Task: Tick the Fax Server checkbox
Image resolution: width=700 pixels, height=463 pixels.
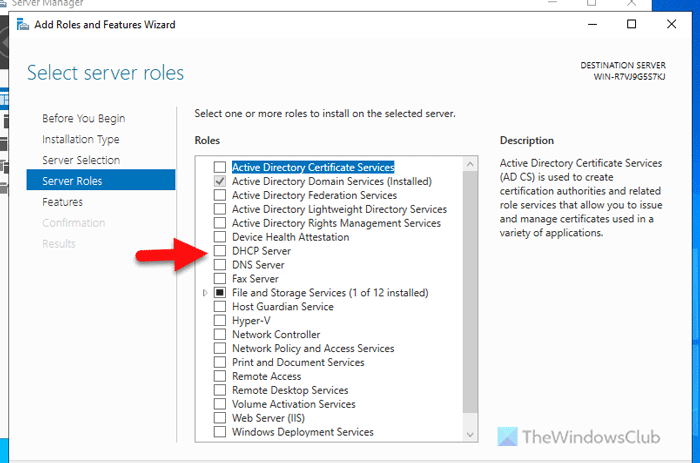Action: point(220,279)
